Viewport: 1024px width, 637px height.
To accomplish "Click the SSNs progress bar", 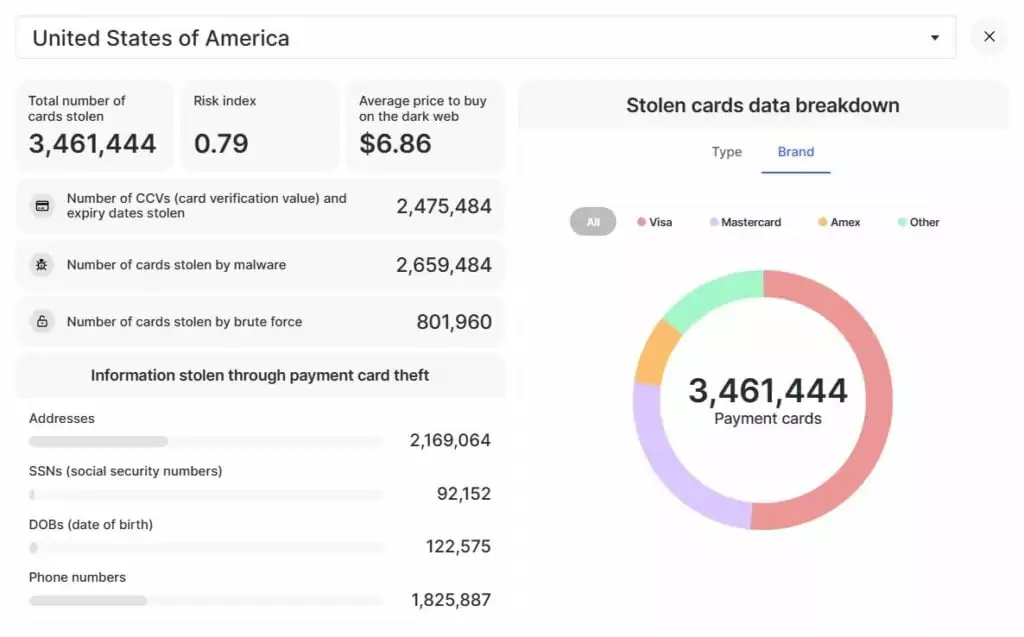I will click(x=206, y=495).
